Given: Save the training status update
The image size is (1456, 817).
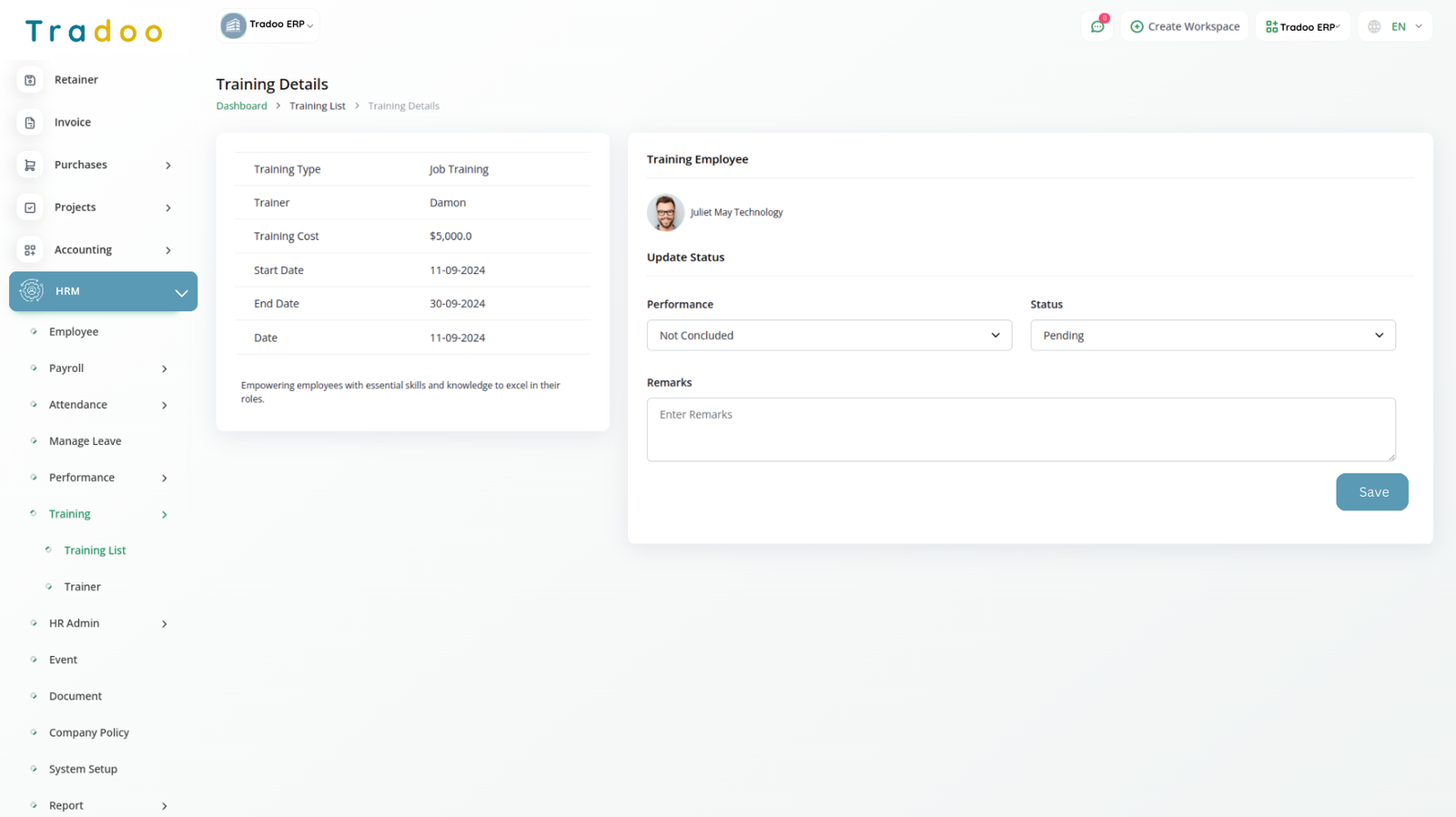Looking at the screenshot, I should (x=1371, y=492).
